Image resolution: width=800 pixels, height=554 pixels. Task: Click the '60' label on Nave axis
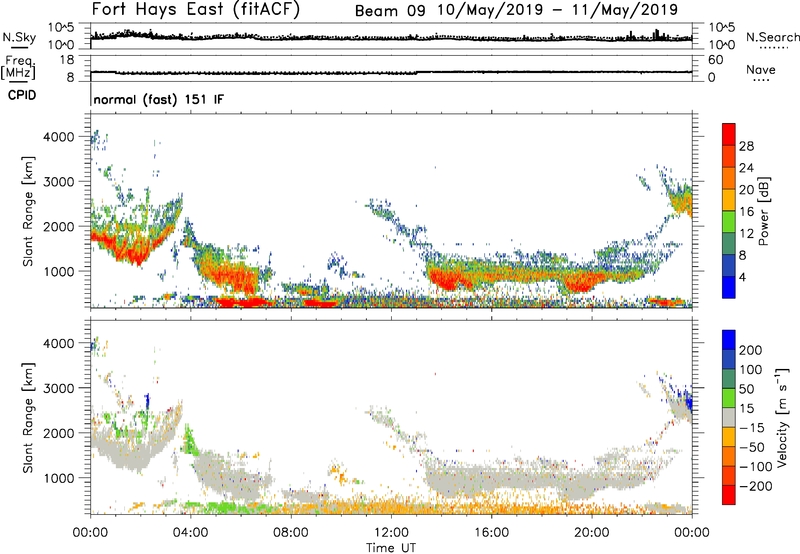coord(716,60)
